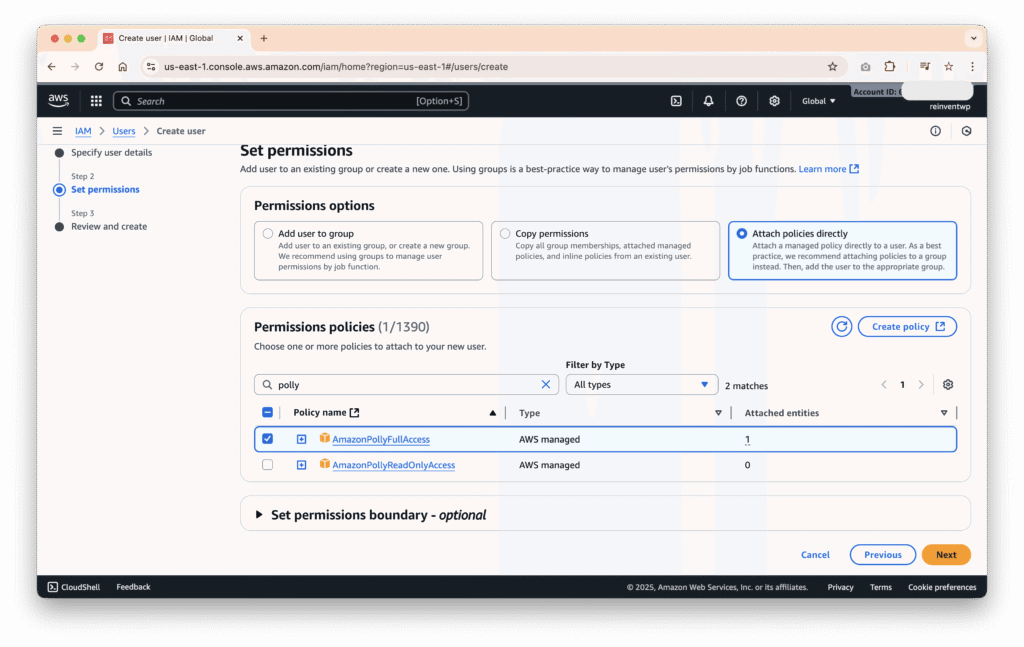Open the notifications bell
The image size is (1024, 647).
pos(708,101)
